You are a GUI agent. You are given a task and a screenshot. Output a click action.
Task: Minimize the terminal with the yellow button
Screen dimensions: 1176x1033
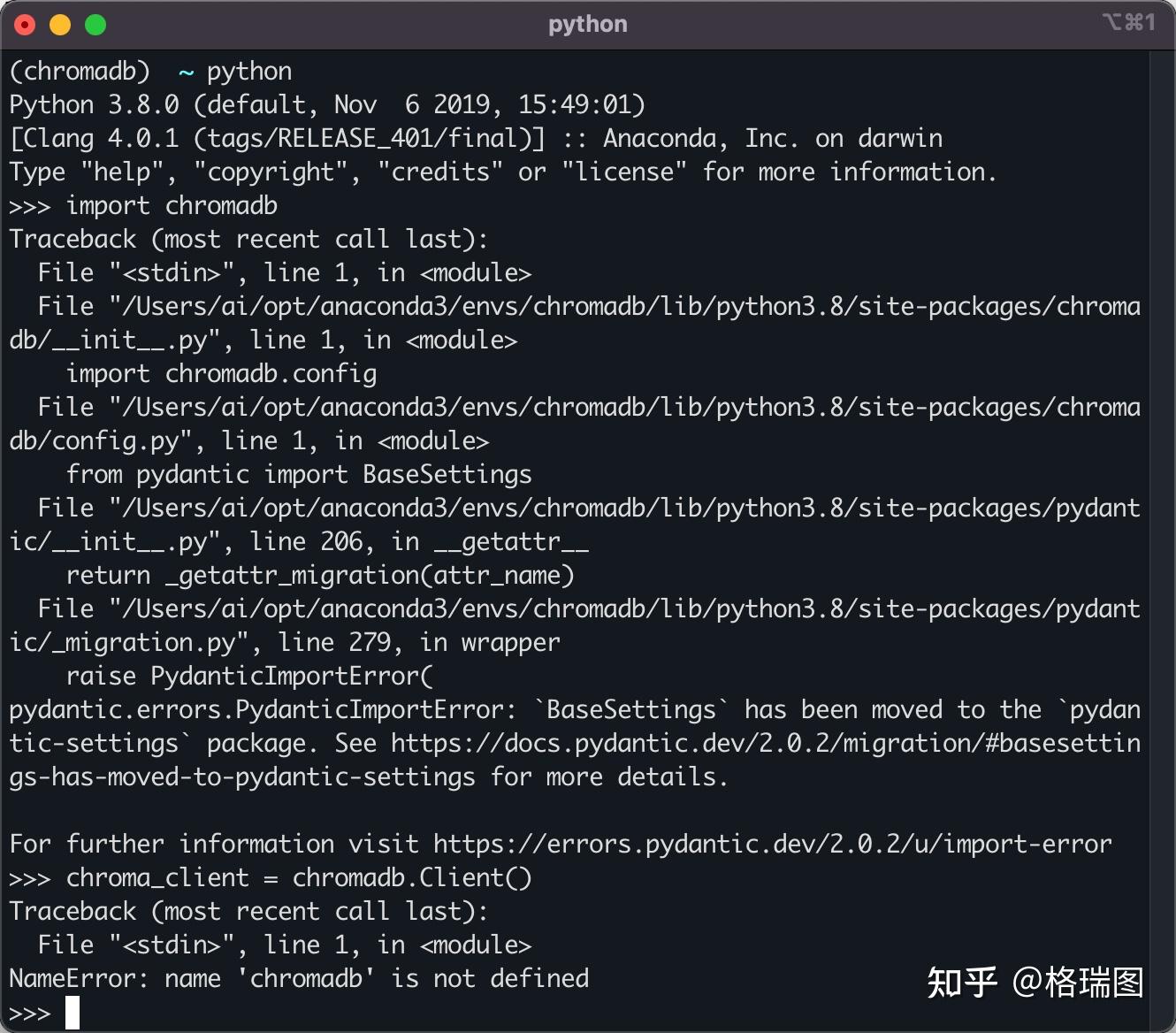coord(60,25)
